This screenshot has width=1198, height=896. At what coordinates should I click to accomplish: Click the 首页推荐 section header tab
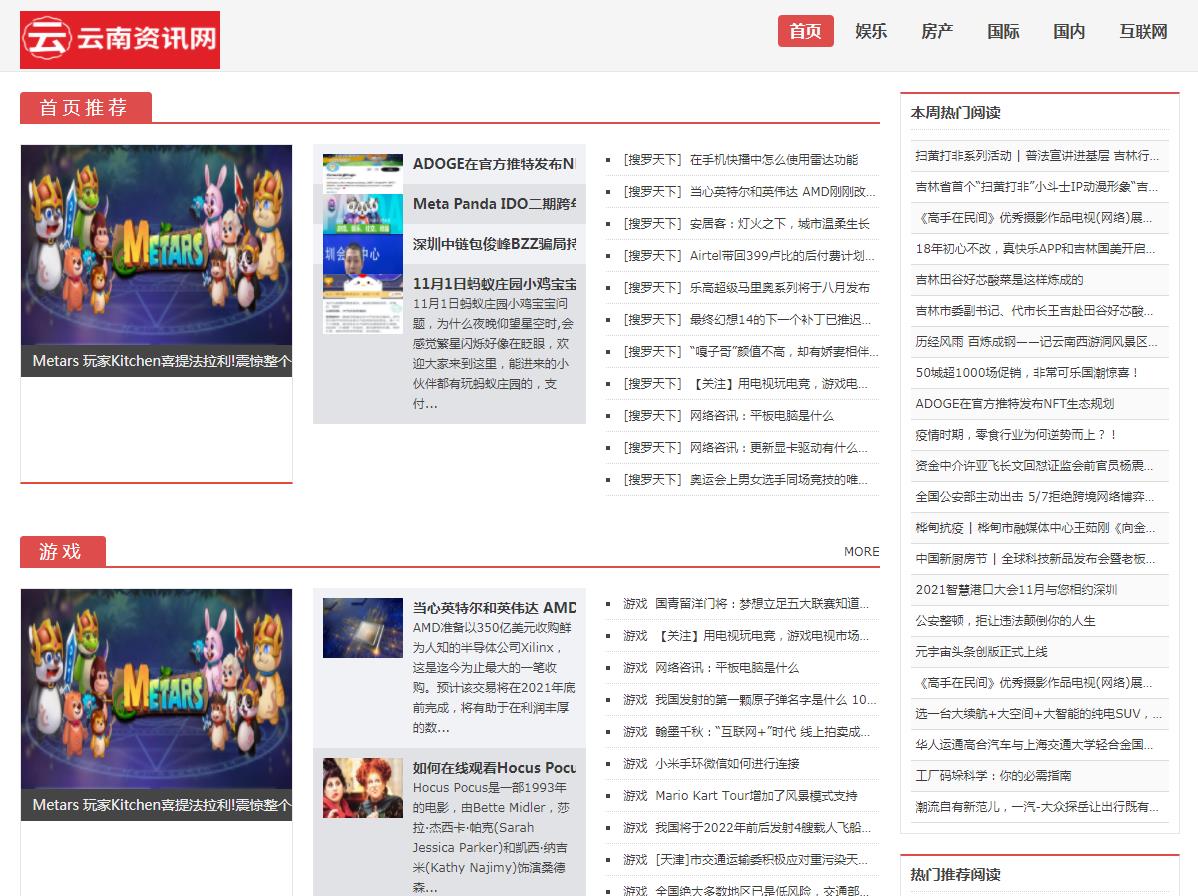[x=86, y=108]
